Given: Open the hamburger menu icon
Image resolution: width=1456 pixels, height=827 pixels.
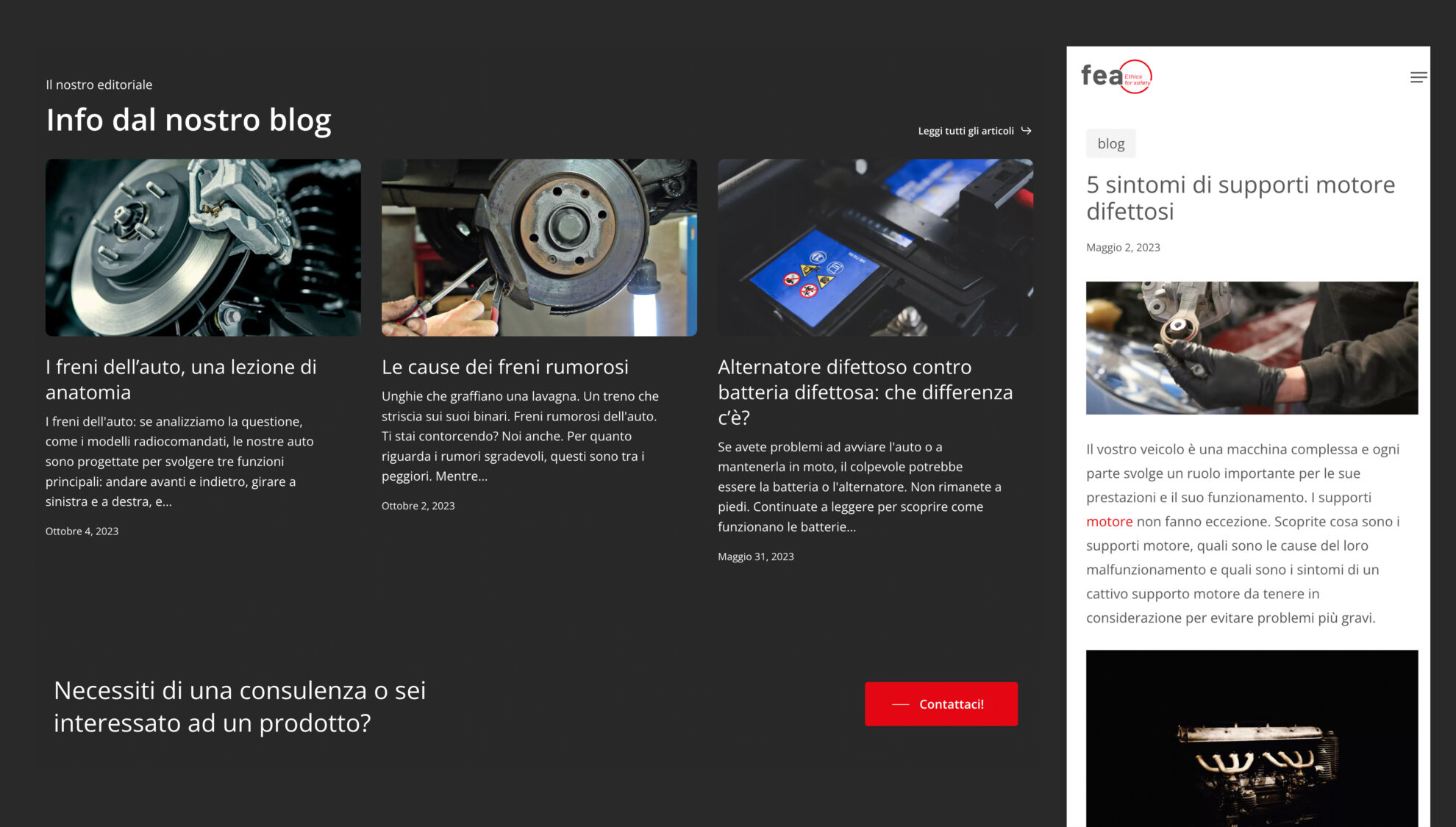Looking at the screenshot, I should click(1418, 77).
